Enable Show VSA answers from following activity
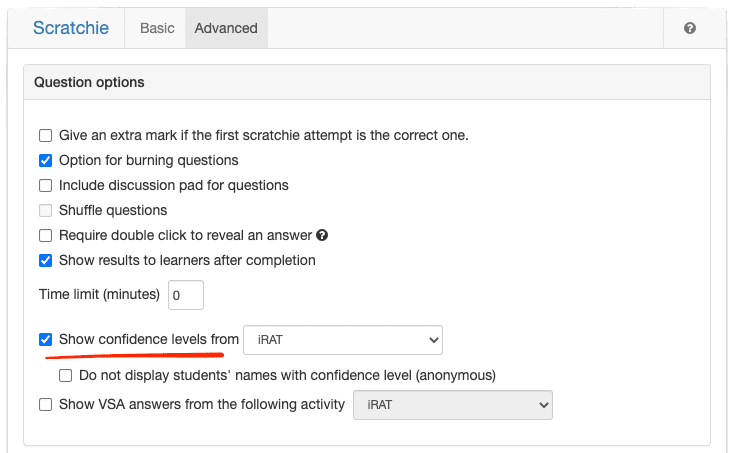Viewport: 735px width, 453px height. (45, 404)
